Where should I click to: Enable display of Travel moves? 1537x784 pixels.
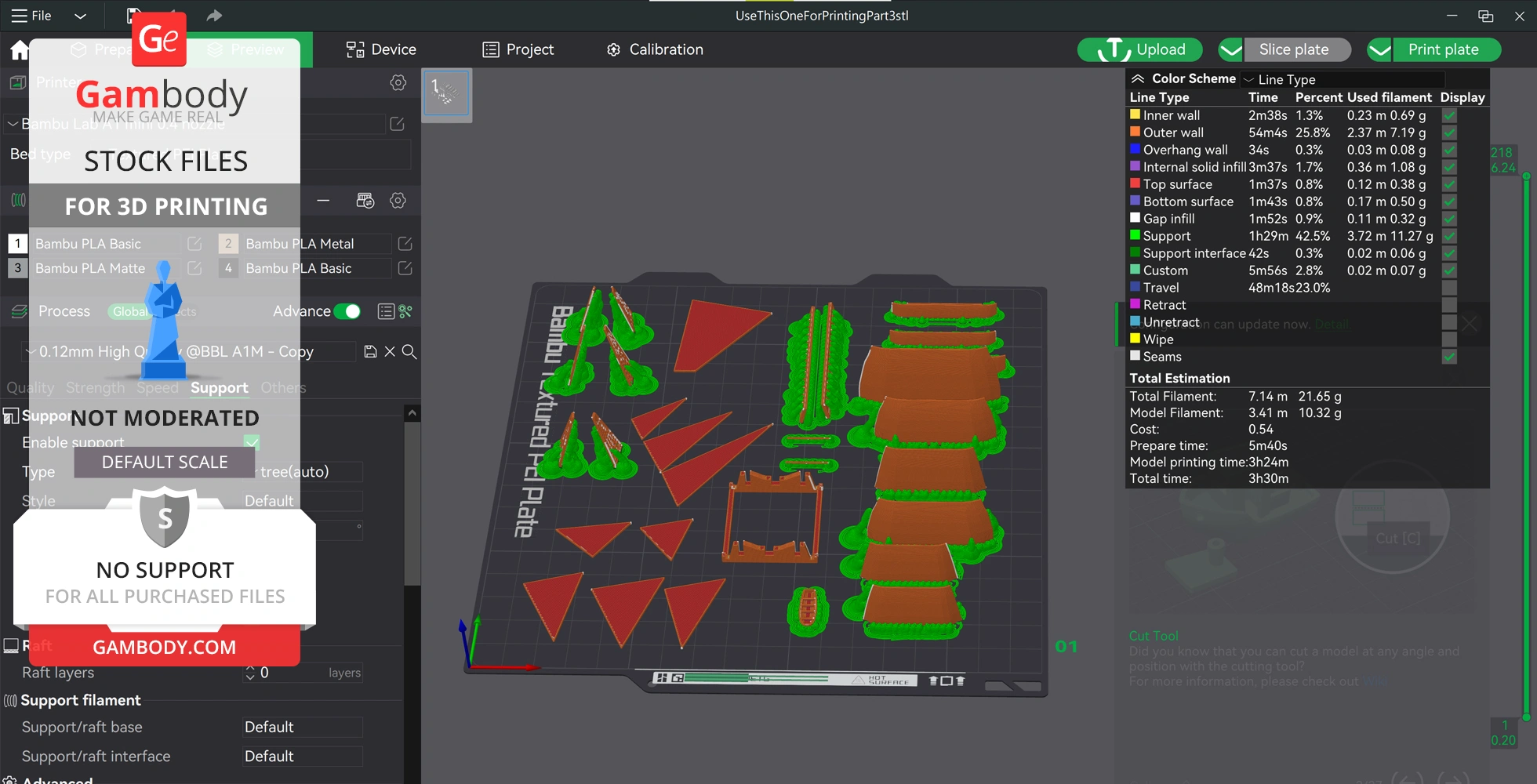pos(1449,288)
